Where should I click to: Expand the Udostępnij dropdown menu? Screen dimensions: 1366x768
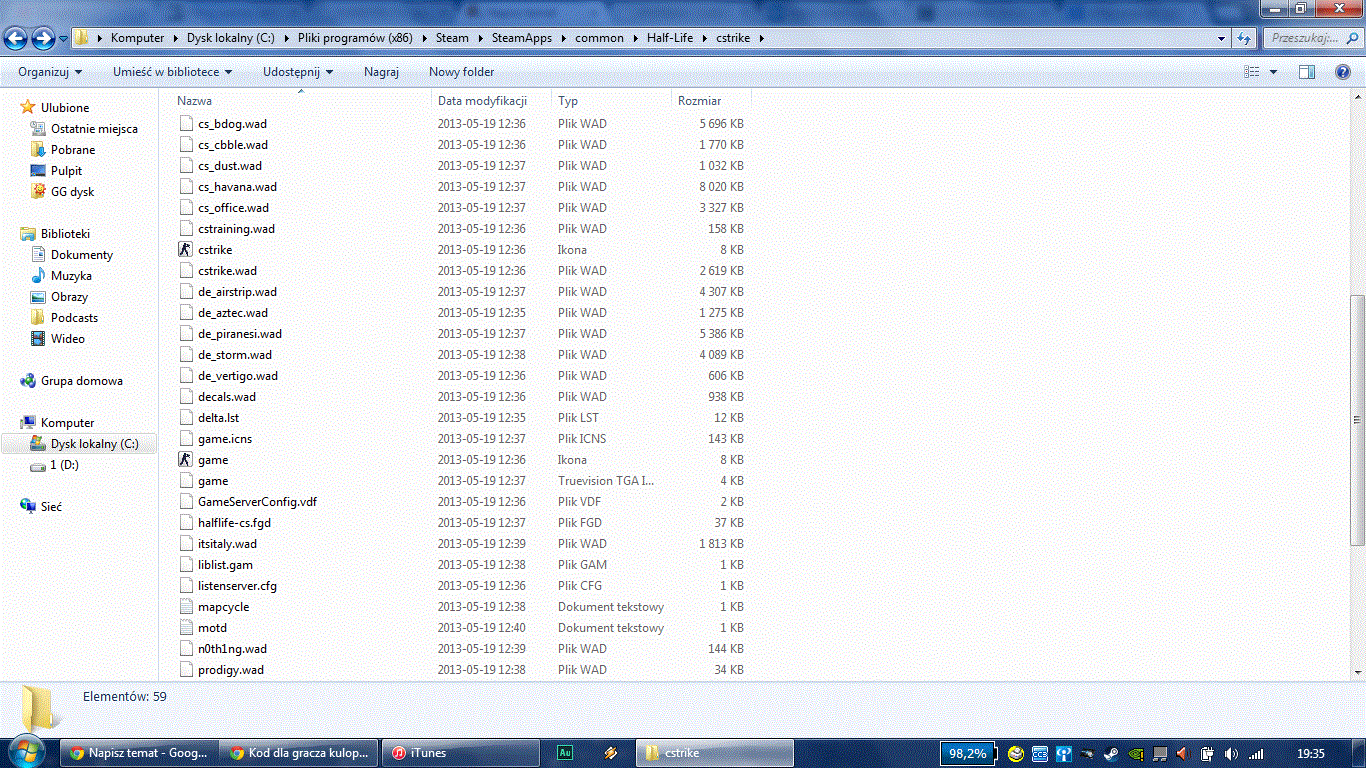[297, 72]
